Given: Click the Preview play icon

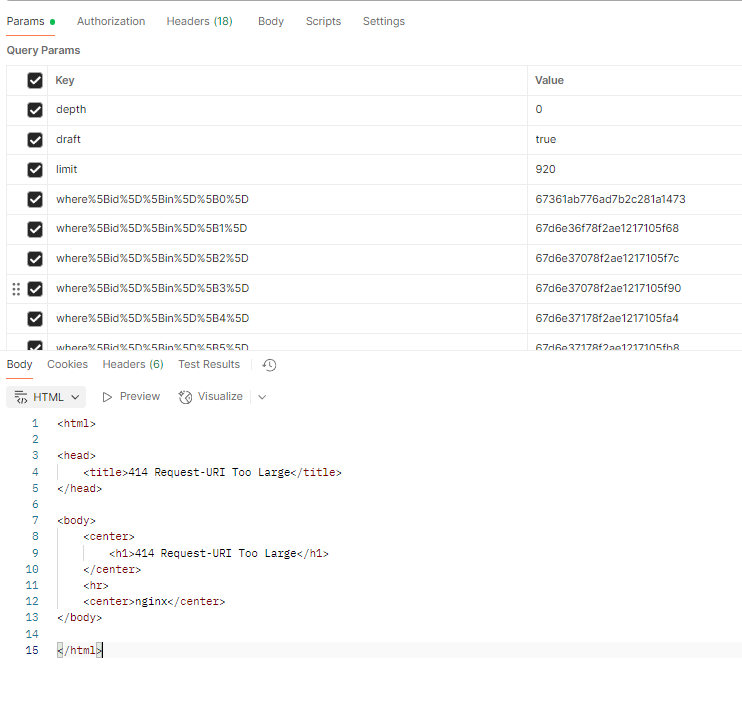Looking at the screenshot, I should [107, 397].
